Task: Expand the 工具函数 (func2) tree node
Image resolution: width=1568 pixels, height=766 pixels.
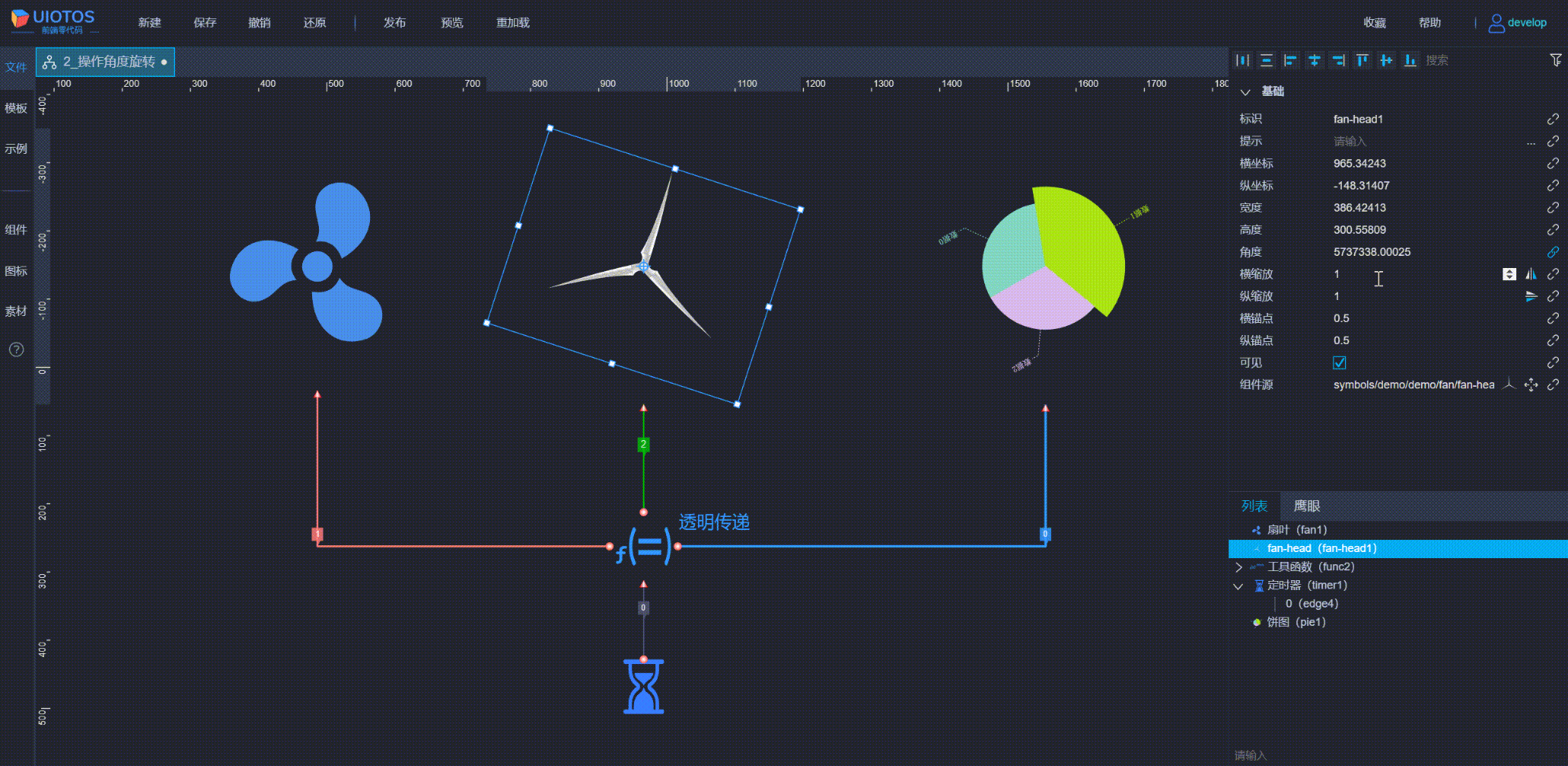Action: tap(1238, 567)
